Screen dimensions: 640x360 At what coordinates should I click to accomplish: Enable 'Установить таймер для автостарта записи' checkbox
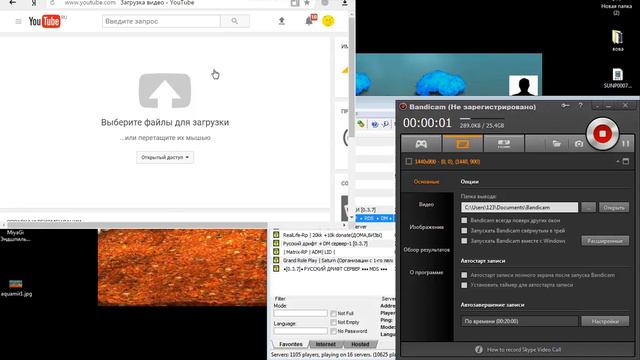click(x=464, y=285)
